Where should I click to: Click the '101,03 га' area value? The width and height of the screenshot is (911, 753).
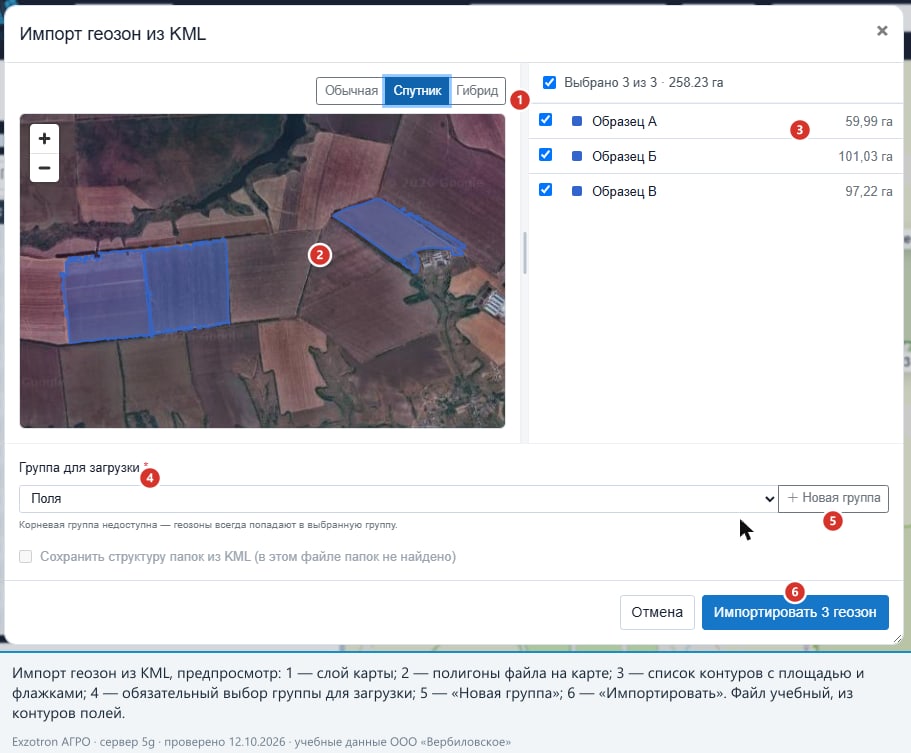865,156
